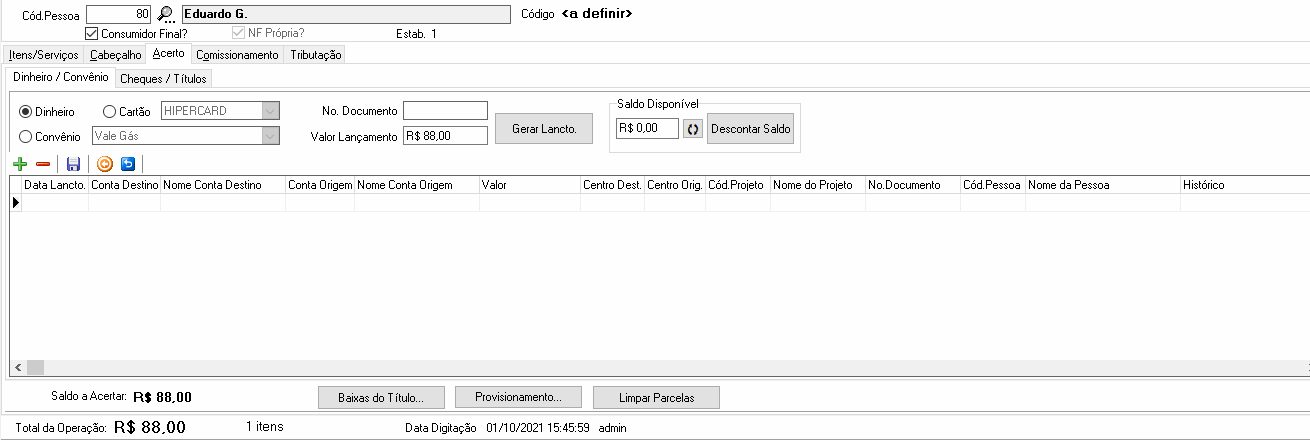1310x440 pixels.
Task: Switch to the Cheques / Títulos tab
Action: pos(162,78)
